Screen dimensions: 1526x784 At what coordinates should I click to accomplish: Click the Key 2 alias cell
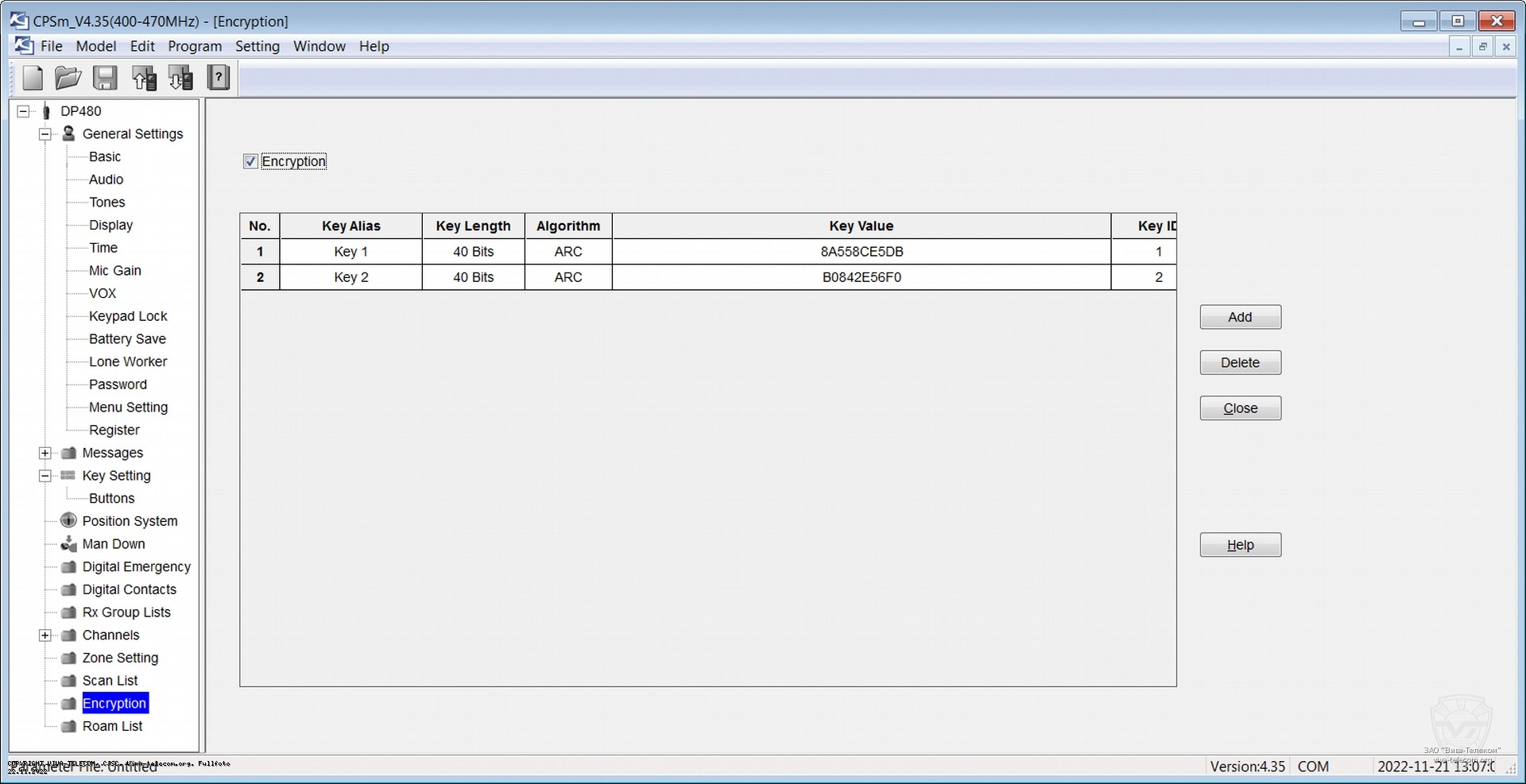point(351,277)
